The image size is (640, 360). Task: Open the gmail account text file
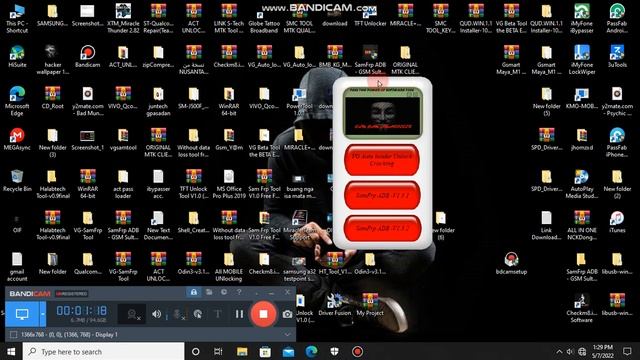[17, 266]
